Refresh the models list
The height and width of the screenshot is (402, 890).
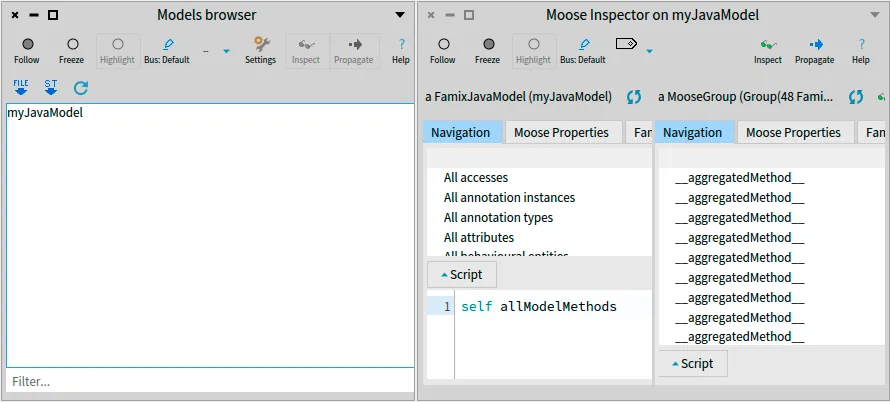click(81, 87)
